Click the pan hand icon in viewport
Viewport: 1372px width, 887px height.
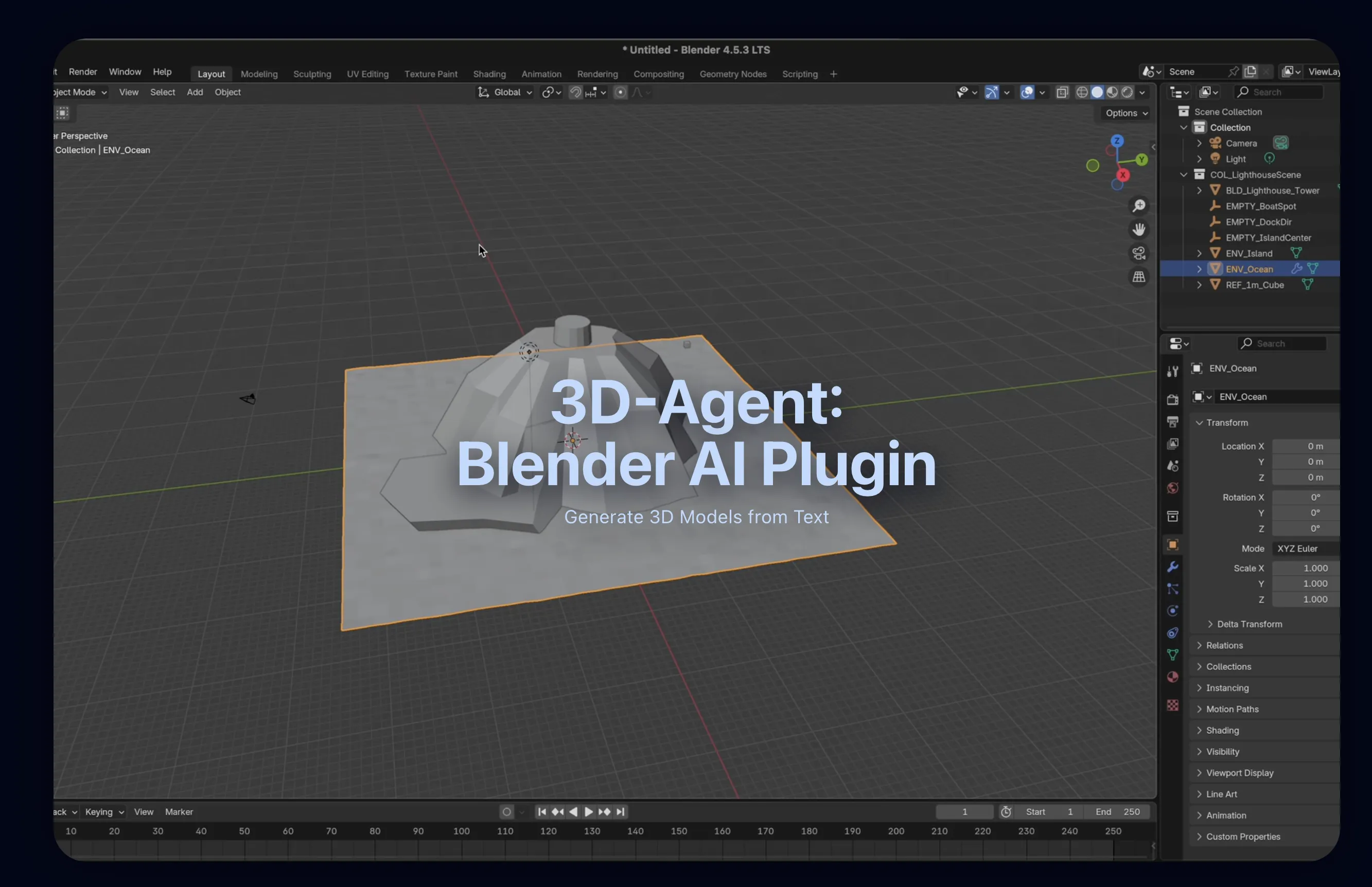click(x=1138, y=230)
